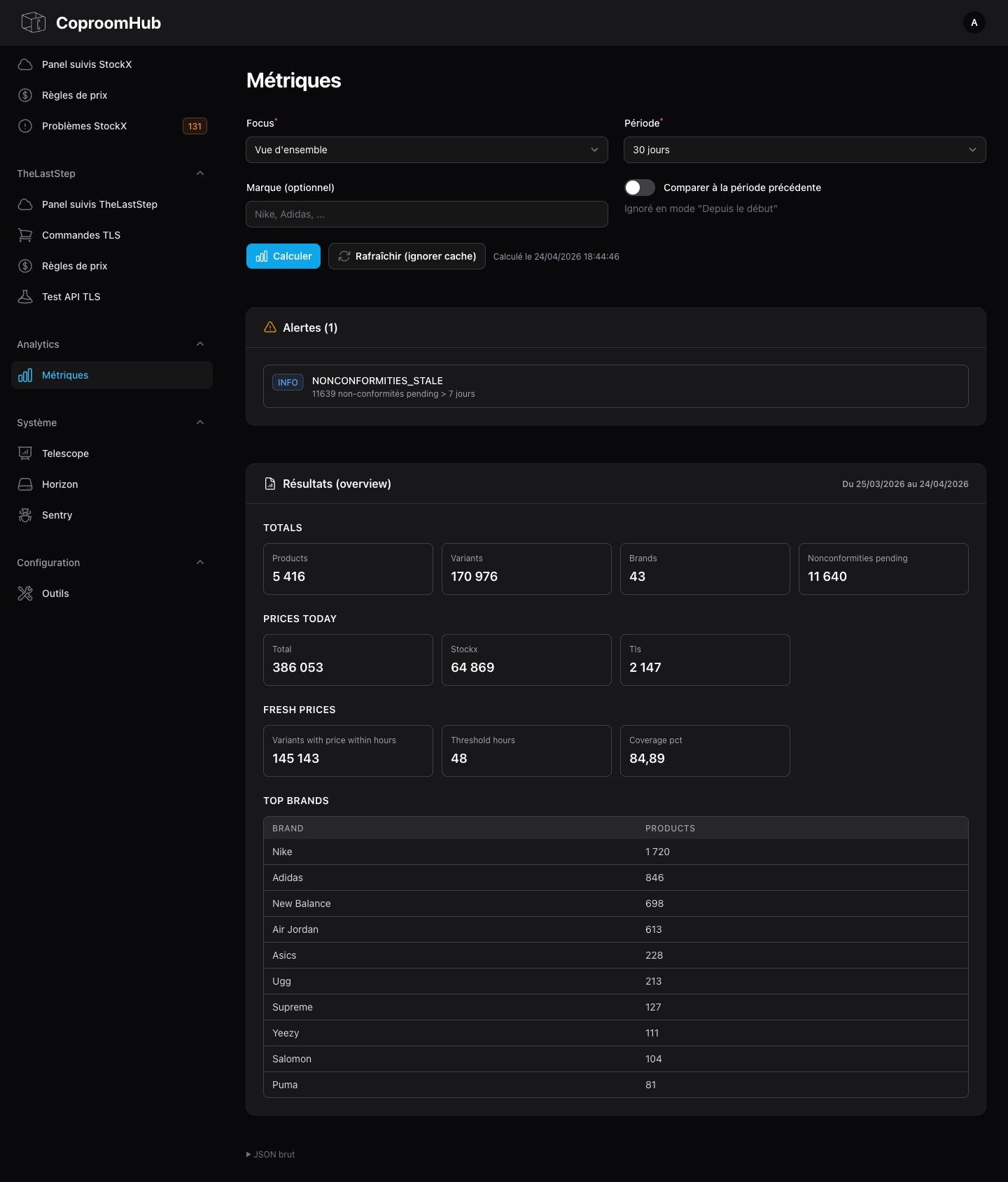This screenshot has width=1008, height=1182.
Task: Open Sentry link in sidebar
Action: pos(112,515)
